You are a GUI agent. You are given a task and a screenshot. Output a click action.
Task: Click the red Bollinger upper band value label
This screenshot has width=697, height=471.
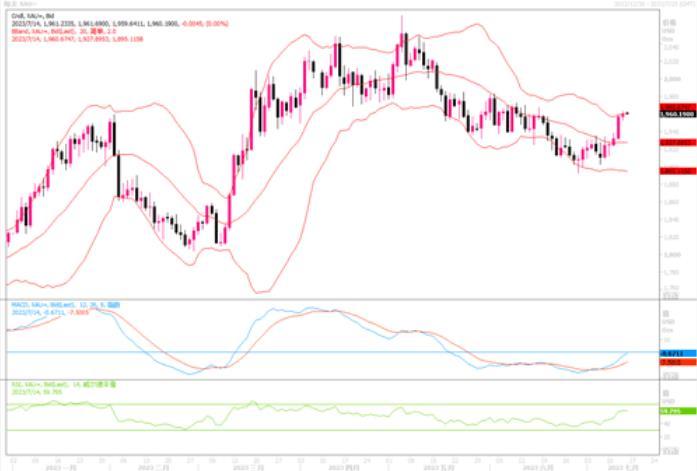pyautogui.click(x=675, y=106)
